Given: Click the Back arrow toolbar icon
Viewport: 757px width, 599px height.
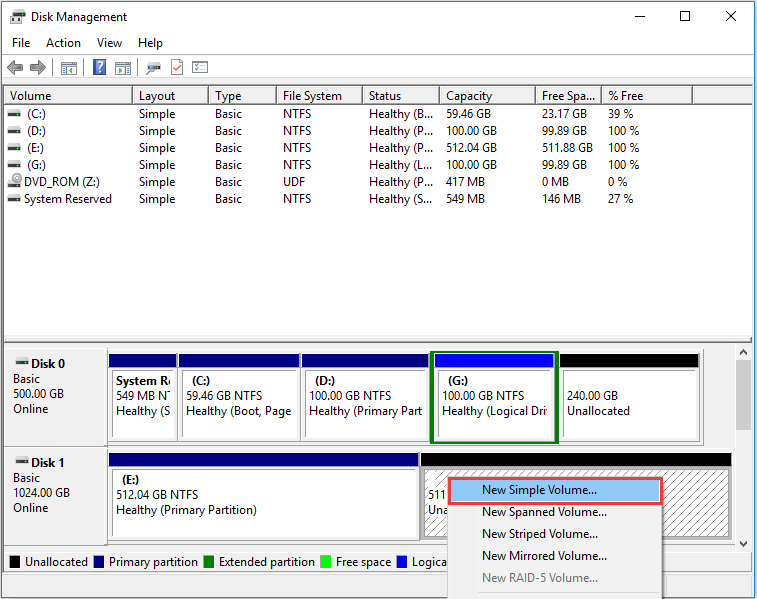Looking at the screenshot, I should pos(15,68).
